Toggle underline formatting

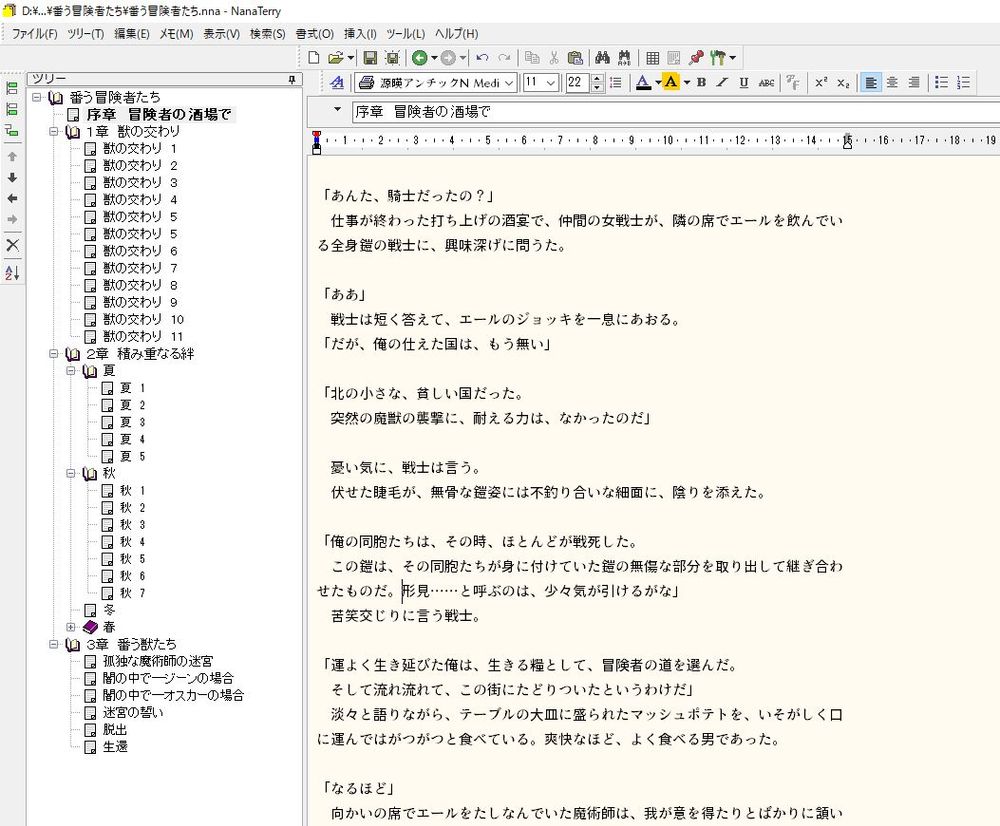pyautogui.click(x=744, y=82)
